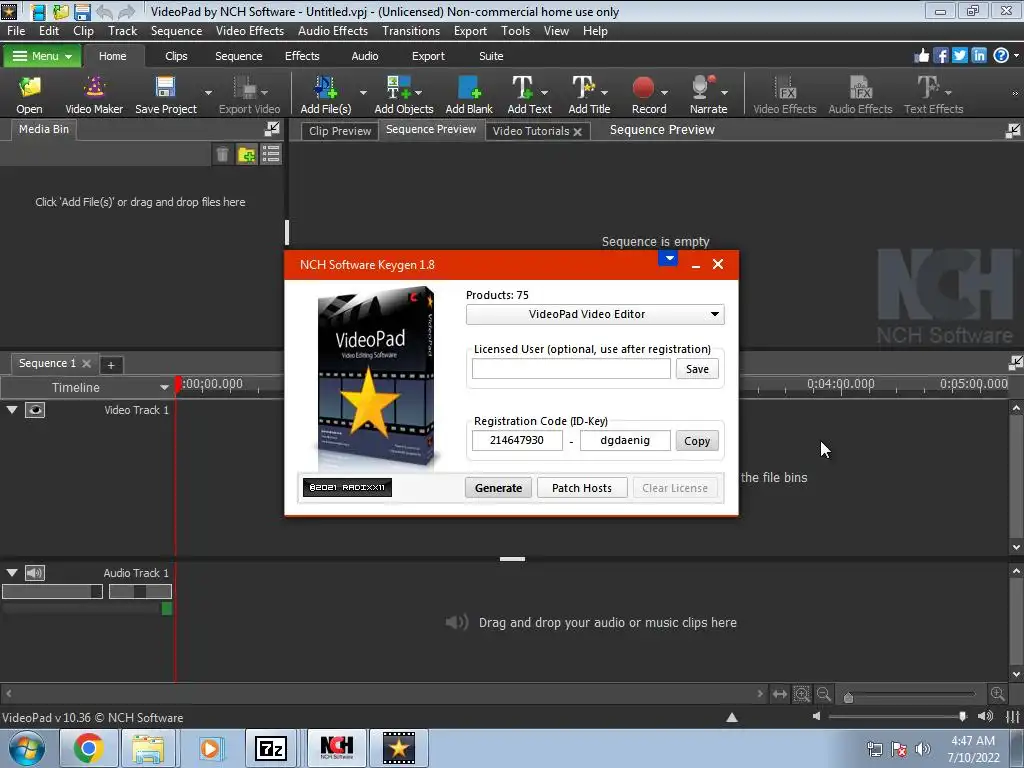
Task: Collapse Audio Track 1 triangle
Action: point(12,573)
